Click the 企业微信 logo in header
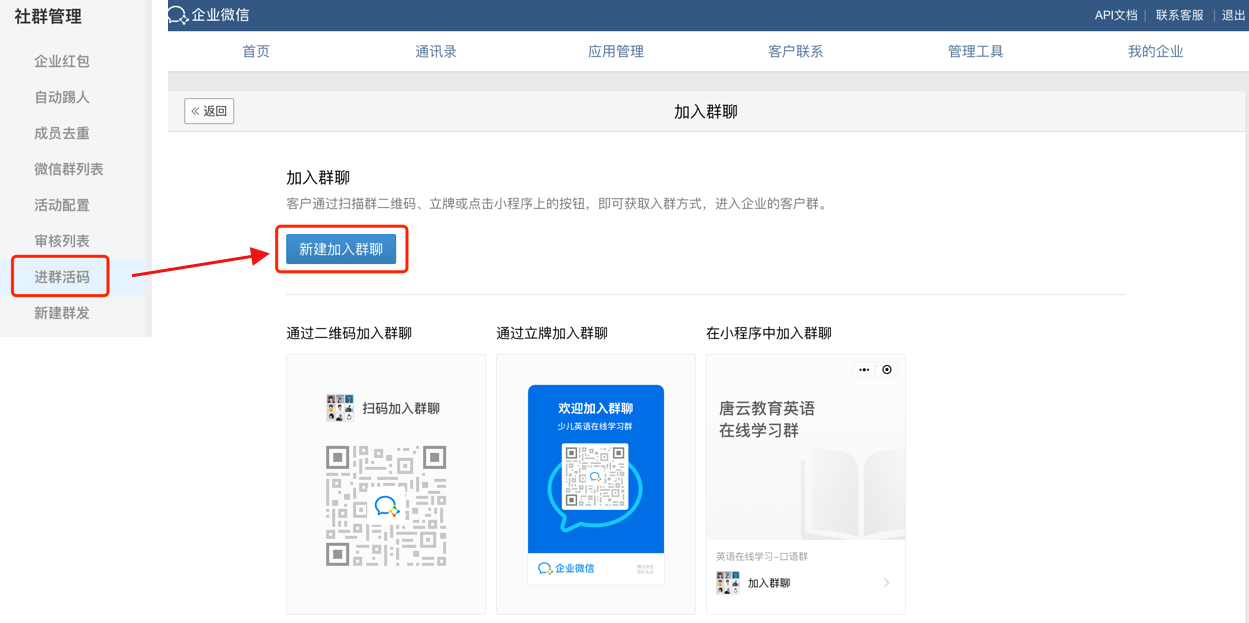The height and width of the screenshot is (623, 1249). (x=209, y=15)
